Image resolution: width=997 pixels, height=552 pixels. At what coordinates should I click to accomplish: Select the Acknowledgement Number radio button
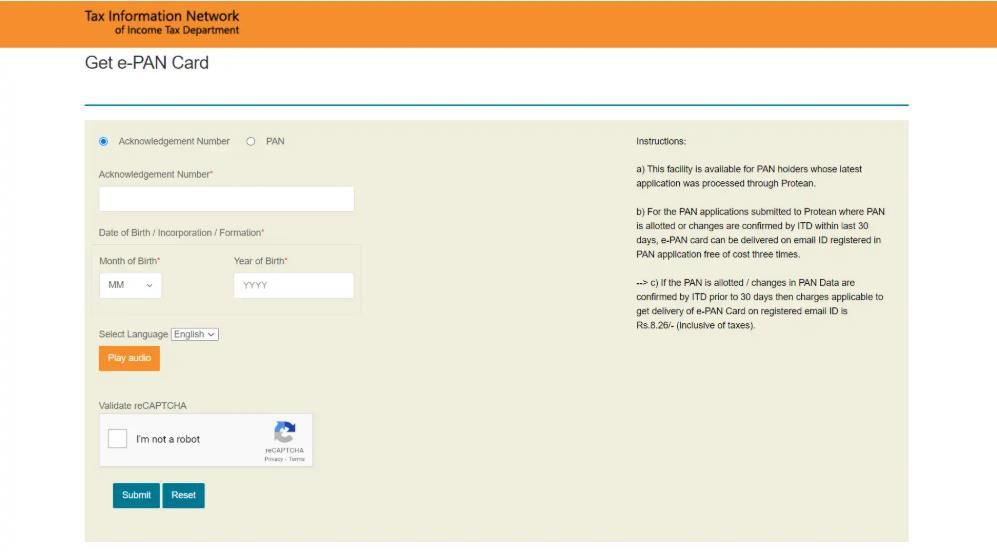(x=104, y=142)
